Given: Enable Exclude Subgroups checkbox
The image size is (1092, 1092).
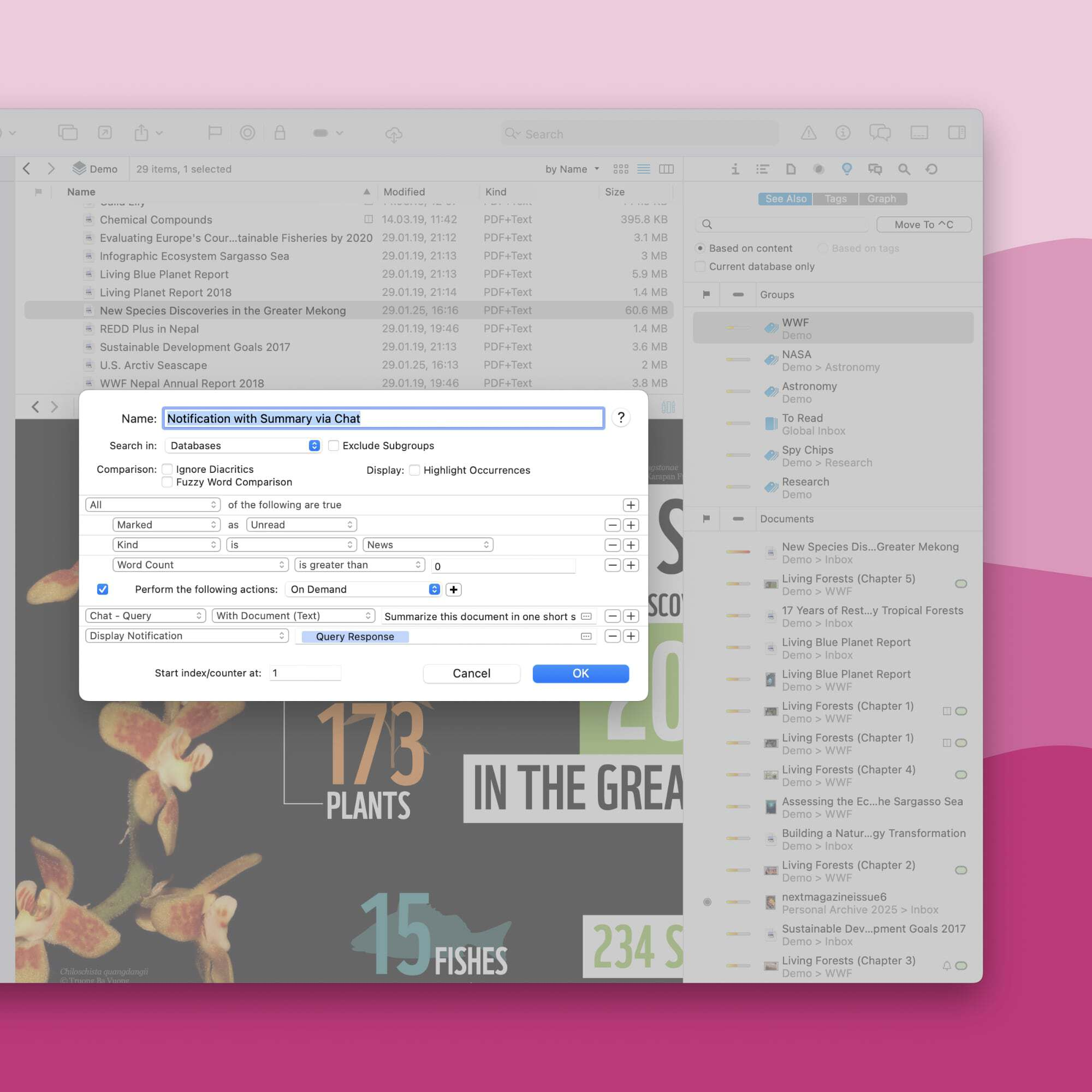Looking at the screenshot, I should [334, 446].
